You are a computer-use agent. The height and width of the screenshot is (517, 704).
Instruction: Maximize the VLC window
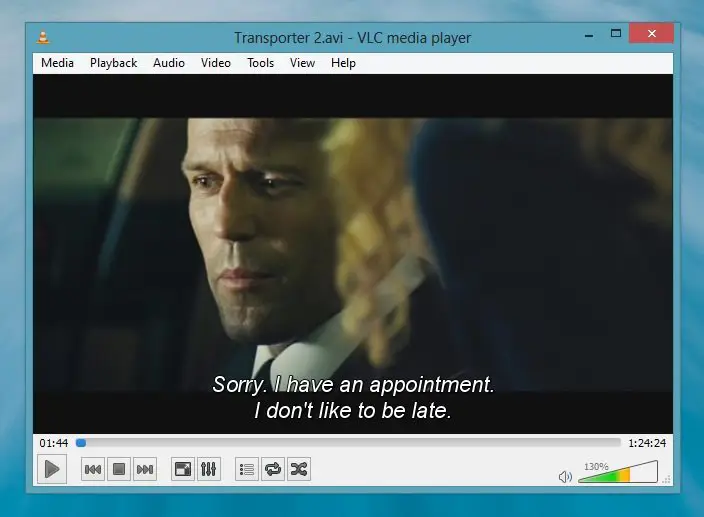click(x=616, y=34)
